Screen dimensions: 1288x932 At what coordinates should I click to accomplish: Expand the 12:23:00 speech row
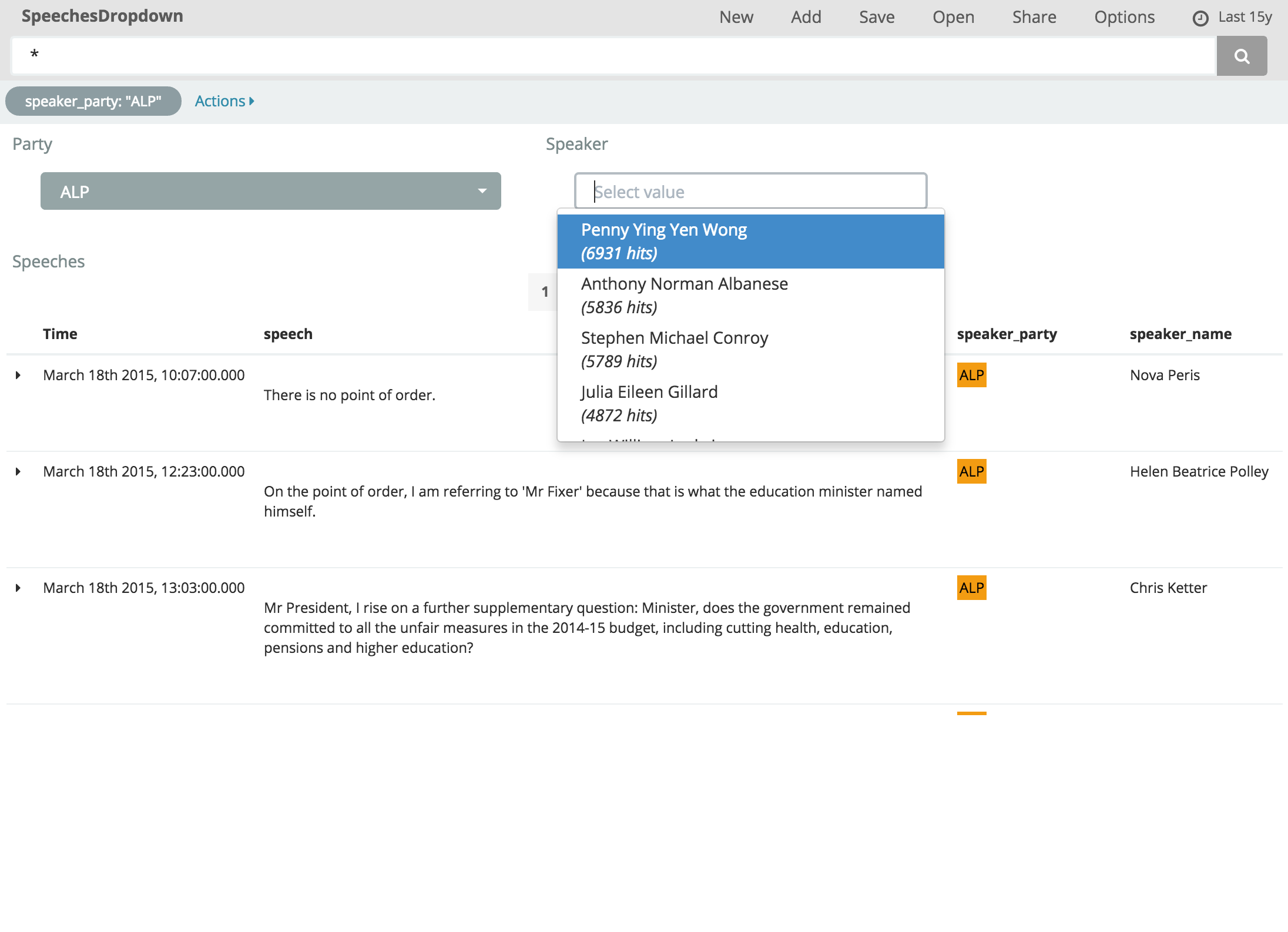click(x=18, y=471)
